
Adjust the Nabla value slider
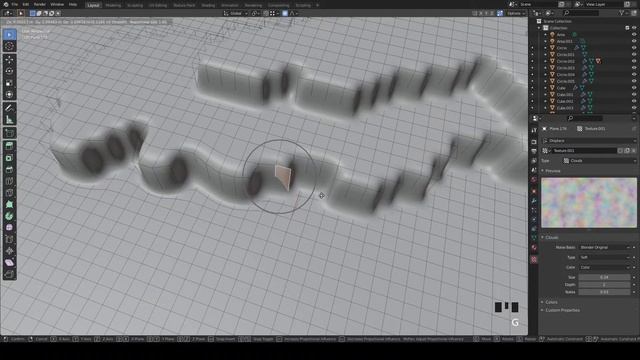604,292
